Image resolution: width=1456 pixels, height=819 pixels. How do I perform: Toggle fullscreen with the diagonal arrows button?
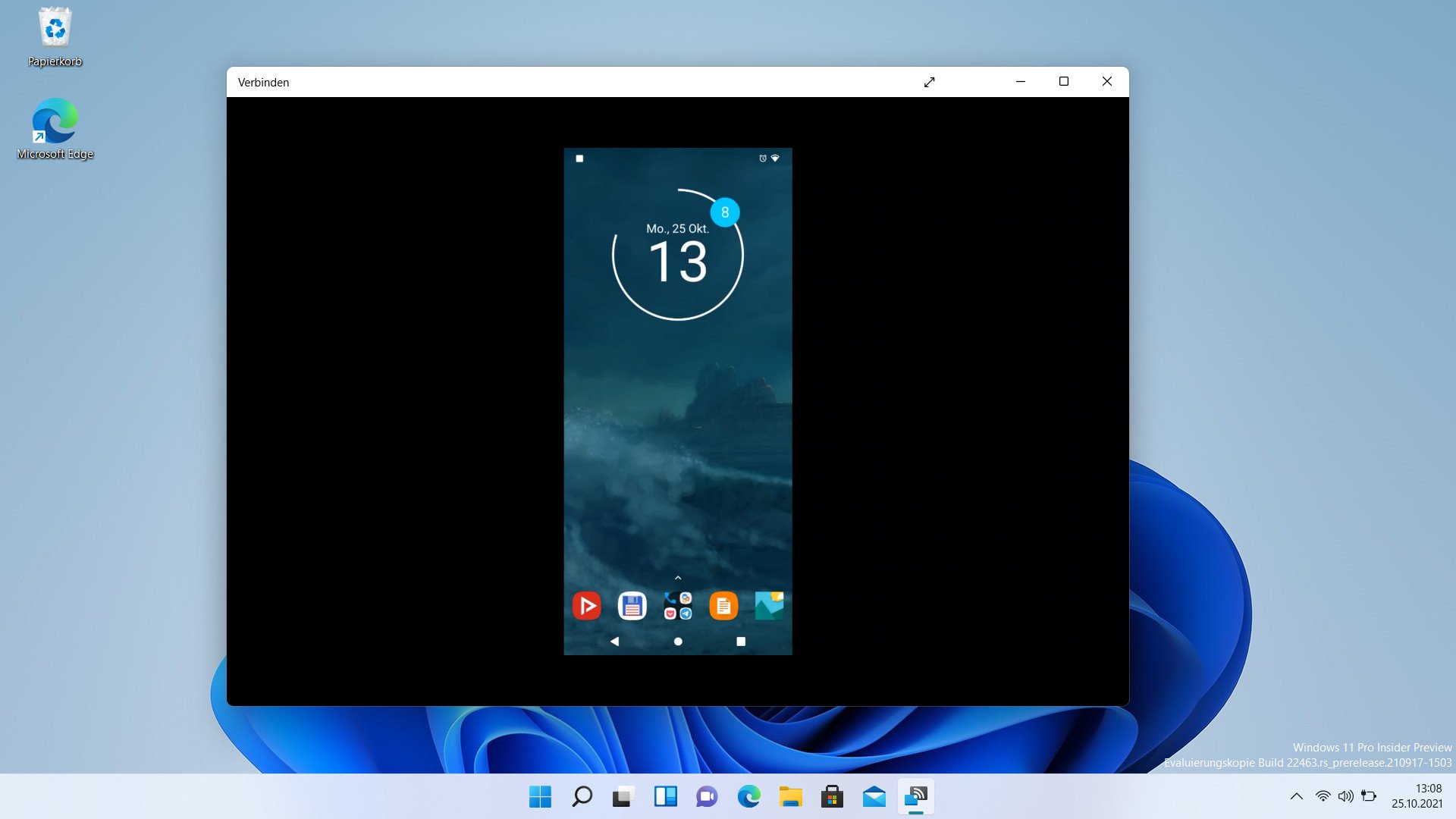pyautogui.click(x=930, y=82)
